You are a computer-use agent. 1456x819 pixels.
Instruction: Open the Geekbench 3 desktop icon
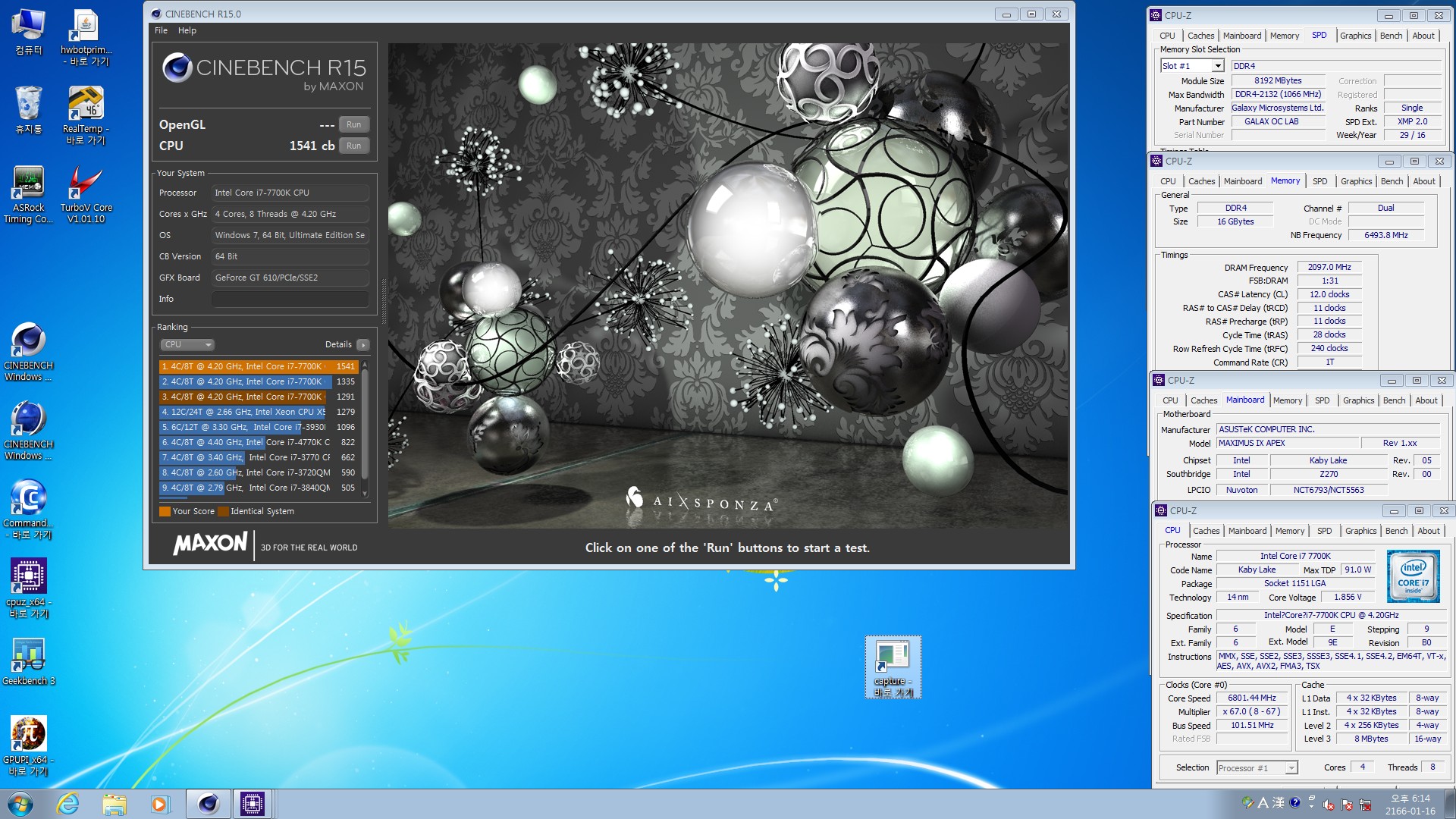(x=28, y=661)
